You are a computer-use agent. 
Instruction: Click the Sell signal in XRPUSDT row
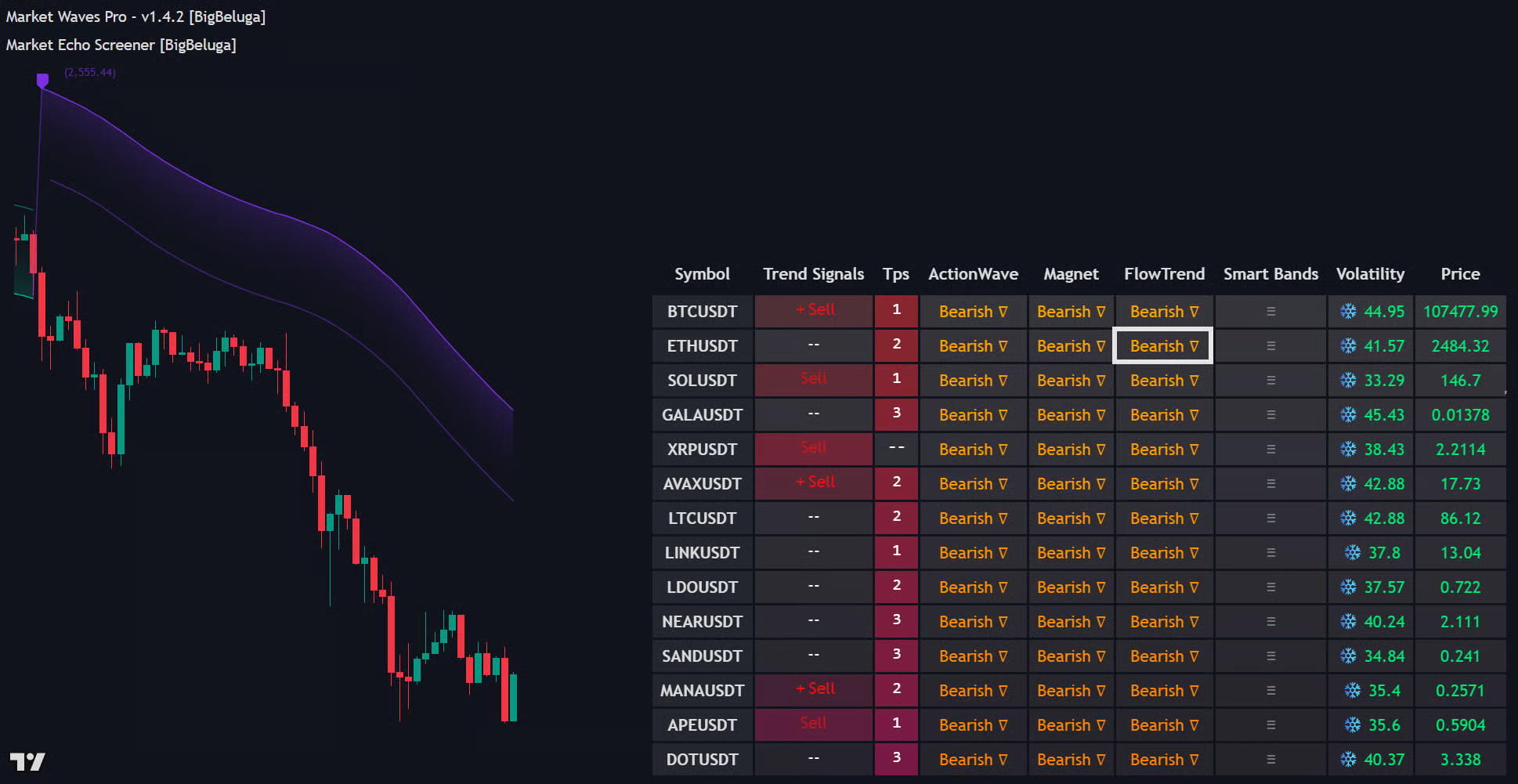813,448
